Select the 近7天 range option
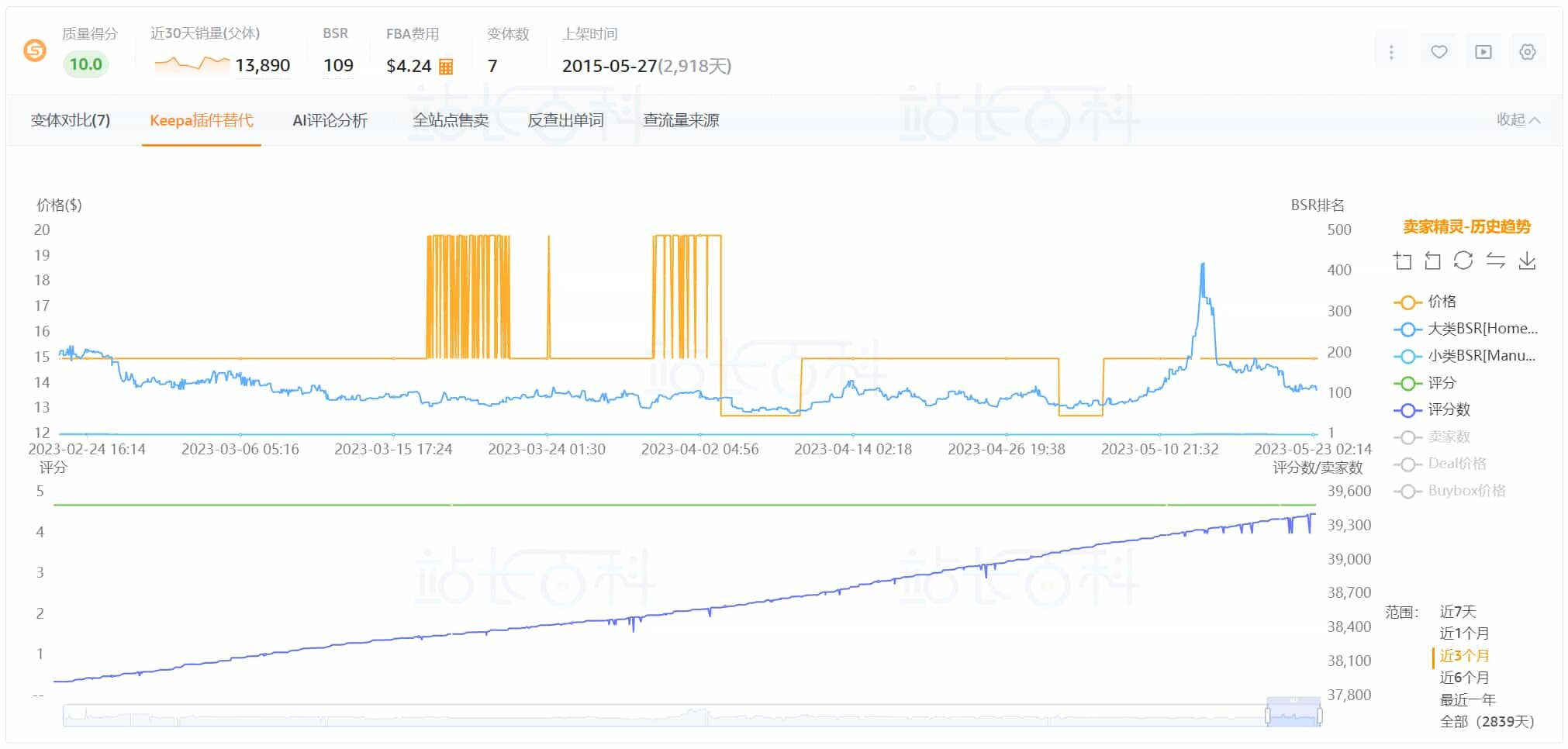 [1458, 612]
